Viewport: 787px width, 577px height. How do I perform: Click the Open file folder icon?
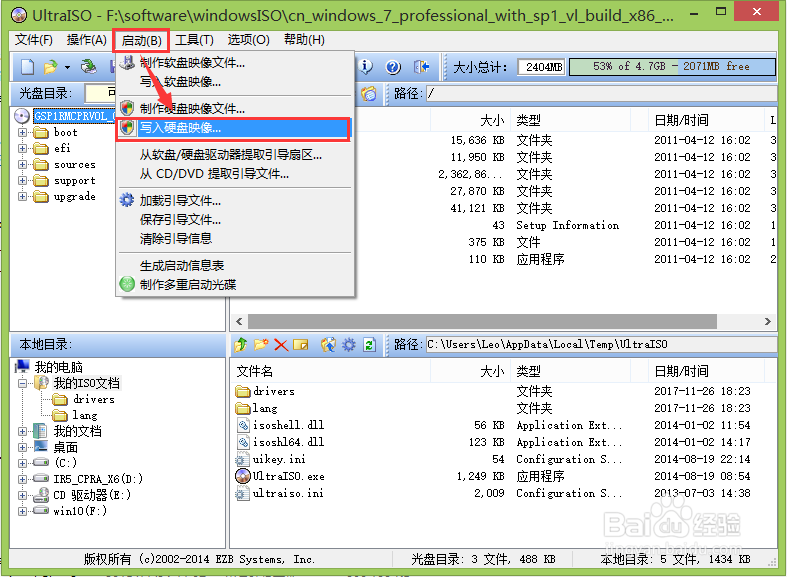[x=51, y=67]
